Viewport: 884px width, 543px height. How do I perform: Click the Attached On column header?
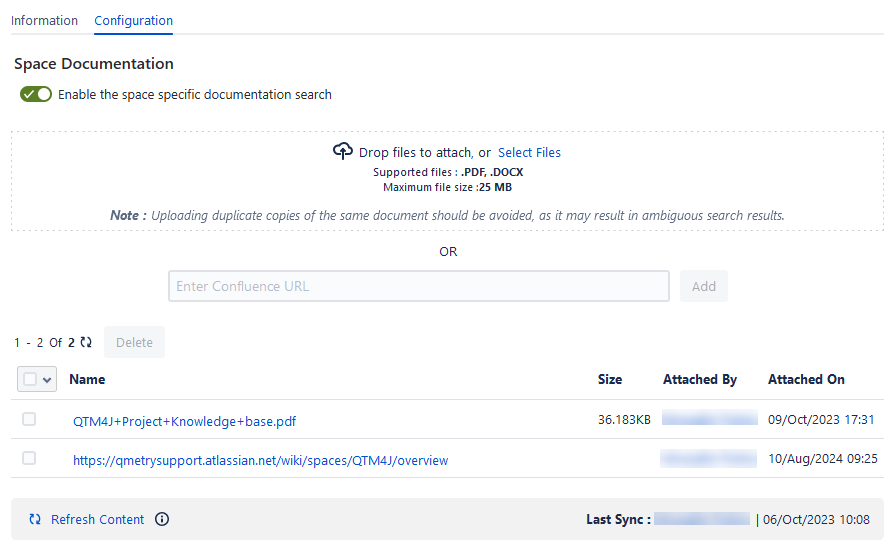coord(806,380)
